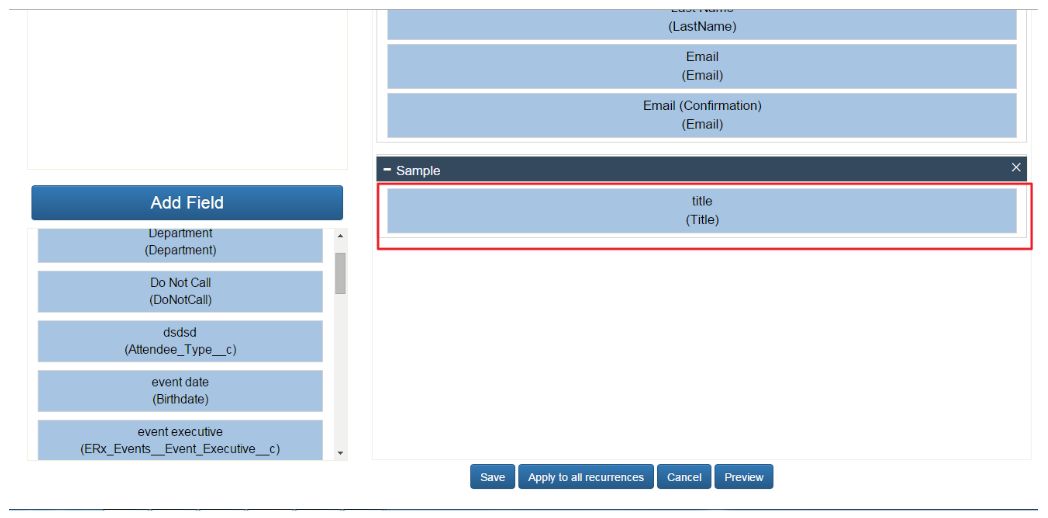The width and height of the screenshot is (1048, 518).
Task: Cancel the form changes
Action: pyautogui.click(x=684, y=477)
